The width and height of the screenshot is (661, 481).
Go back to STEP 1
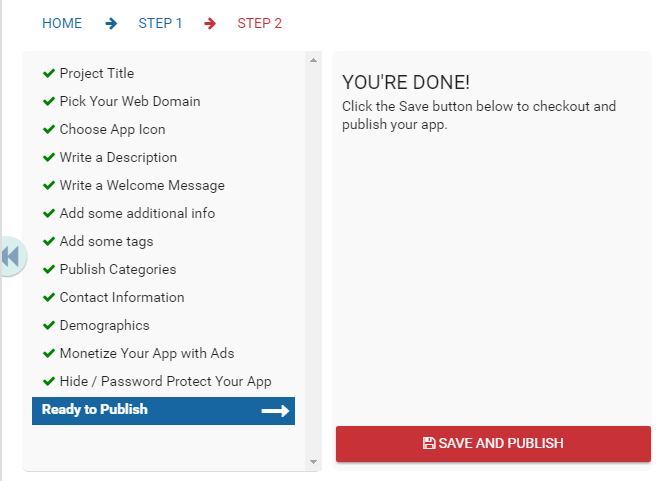click(x=160, y=23)
